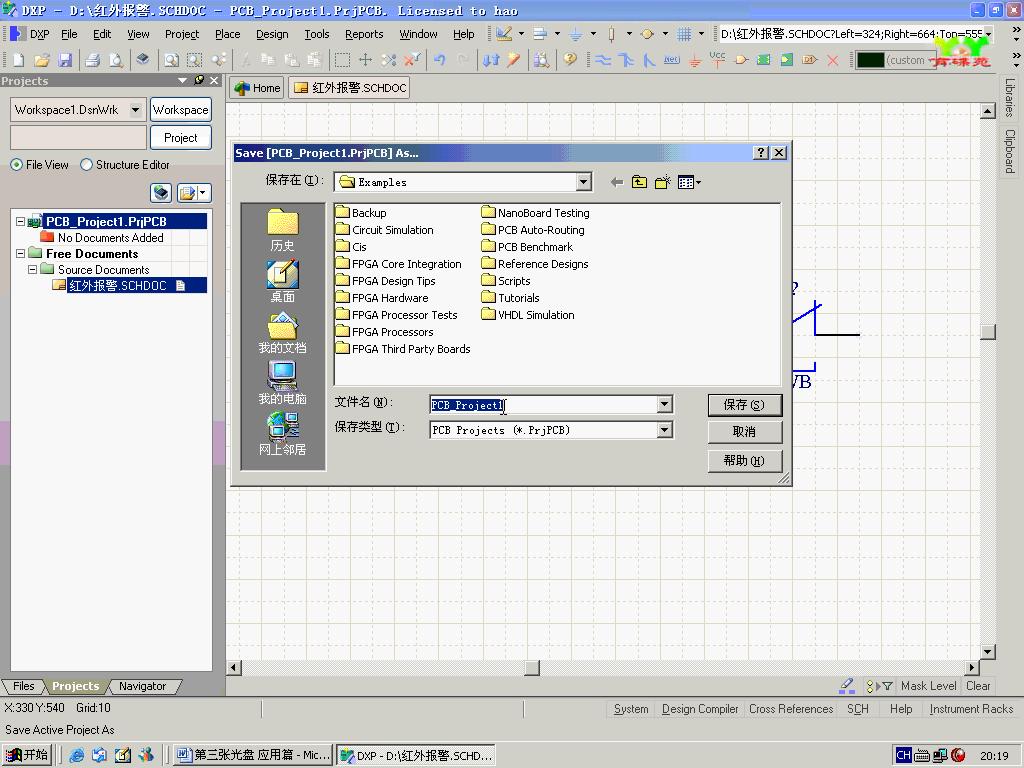Open the Design menu
The height and width of the screenshot is (768, 1024).
coord(272,34)
